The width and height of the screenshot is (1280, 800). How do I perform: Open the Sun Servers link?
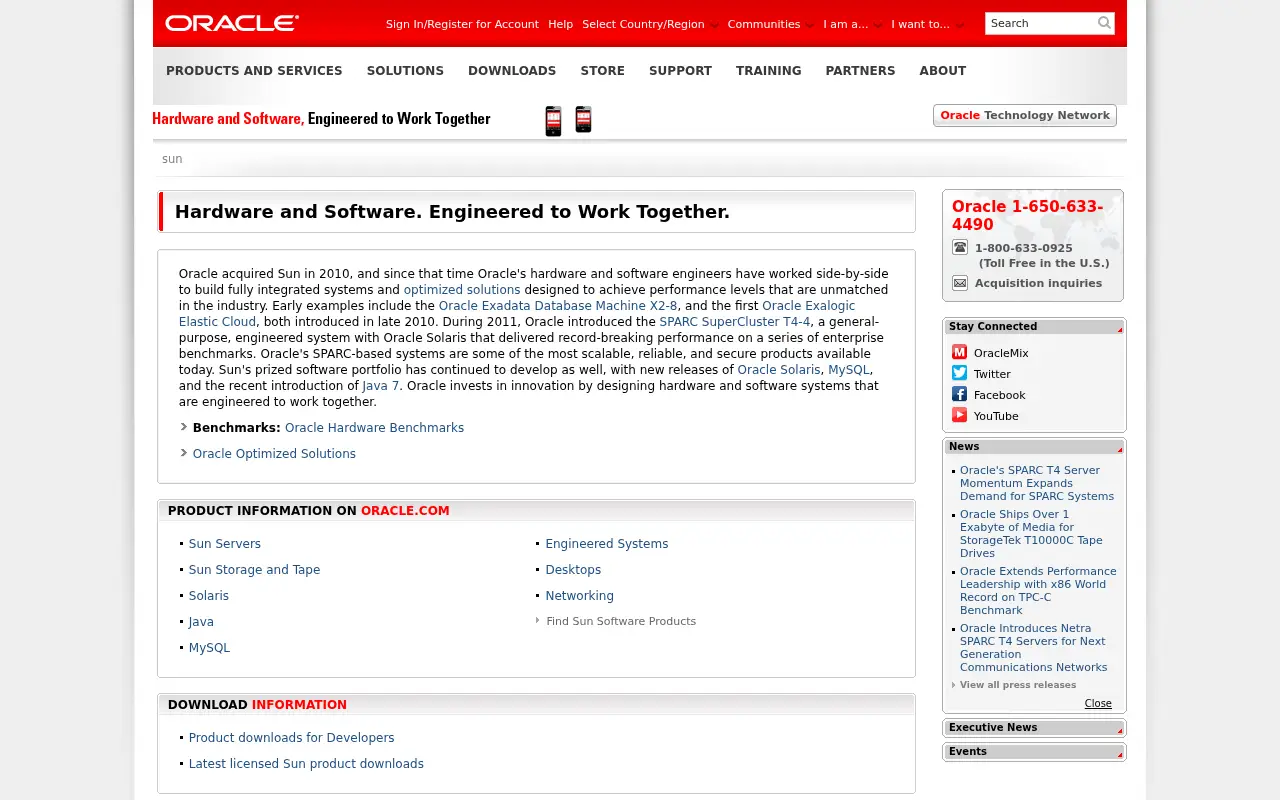[x=225, y=544]
